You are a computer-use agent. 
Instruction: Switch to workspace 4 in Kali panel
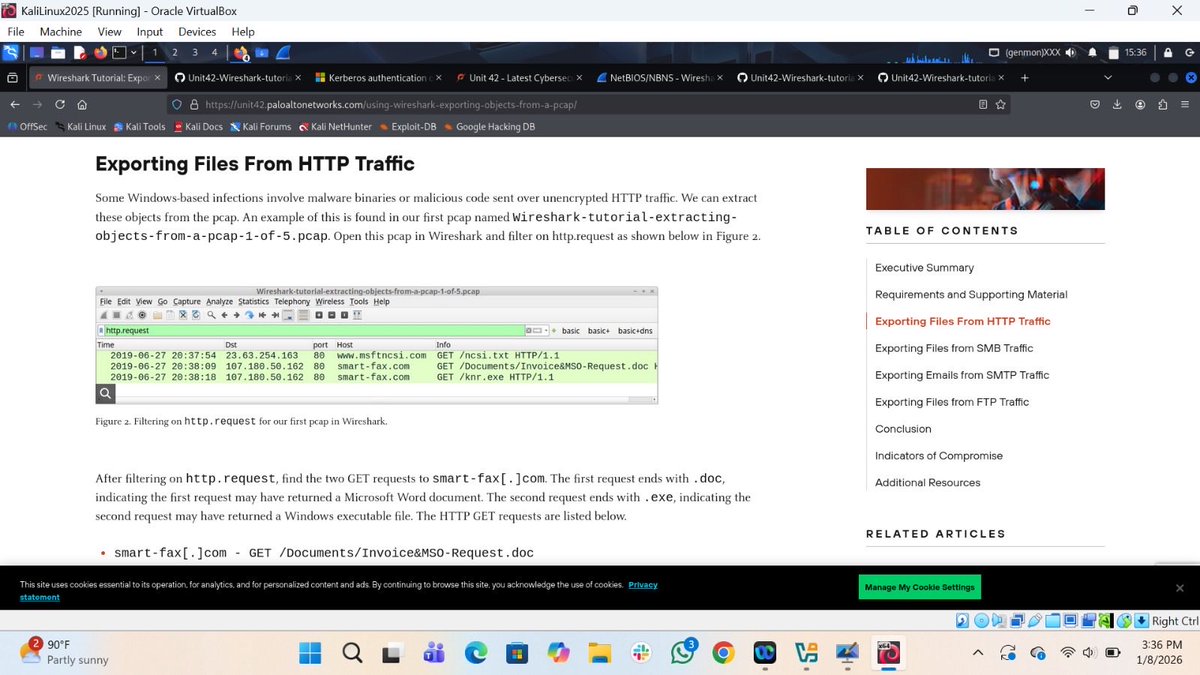tap(214, 52)
